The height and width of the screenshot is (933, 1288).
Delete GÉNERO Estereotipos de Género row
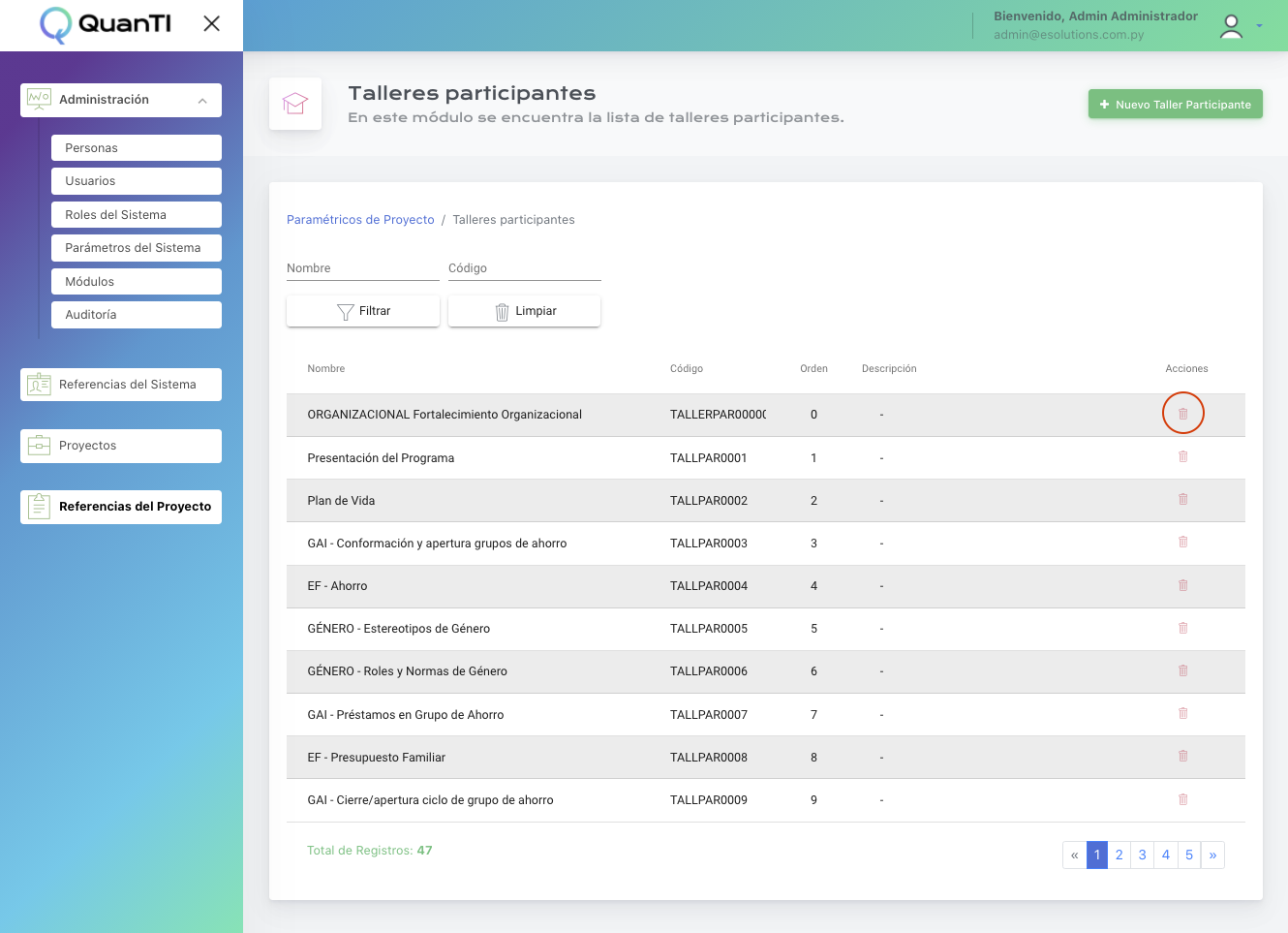click(x=1182, y=628)
